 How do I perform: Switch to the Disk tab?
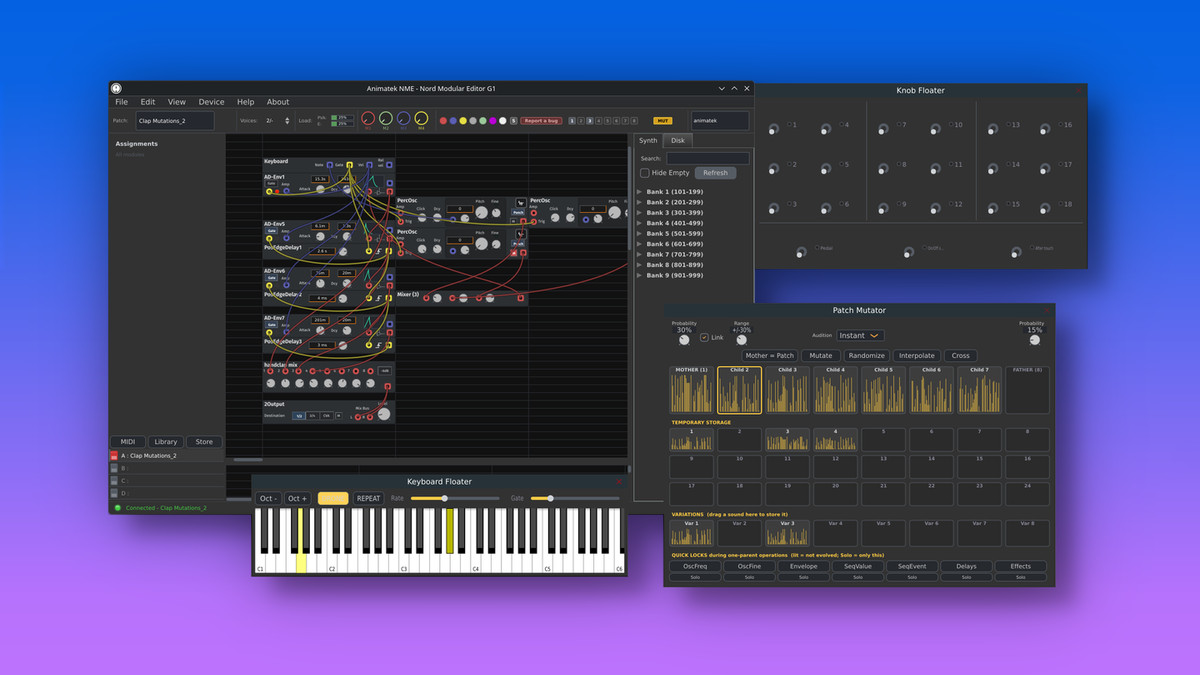click(678, 141)
